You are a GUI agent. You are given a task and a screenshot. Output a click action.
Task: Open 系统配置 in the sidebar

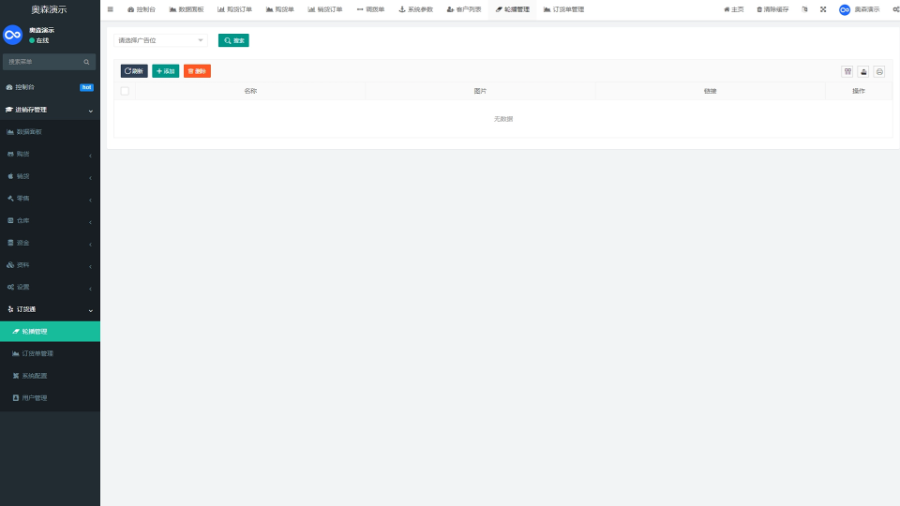[50, 376]
